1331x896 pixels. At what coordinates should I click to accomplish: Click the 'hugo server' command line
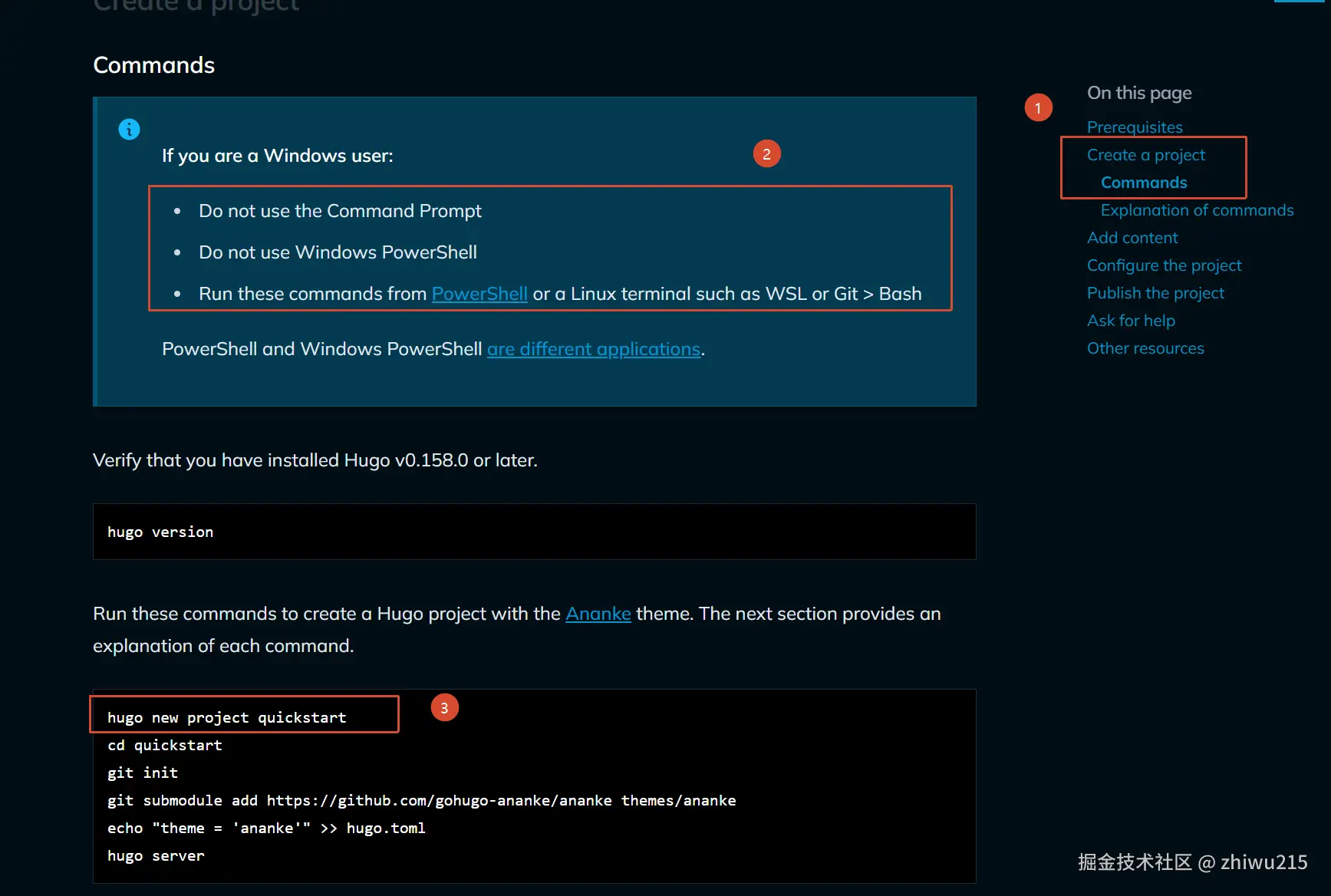[x=156, y=855]
